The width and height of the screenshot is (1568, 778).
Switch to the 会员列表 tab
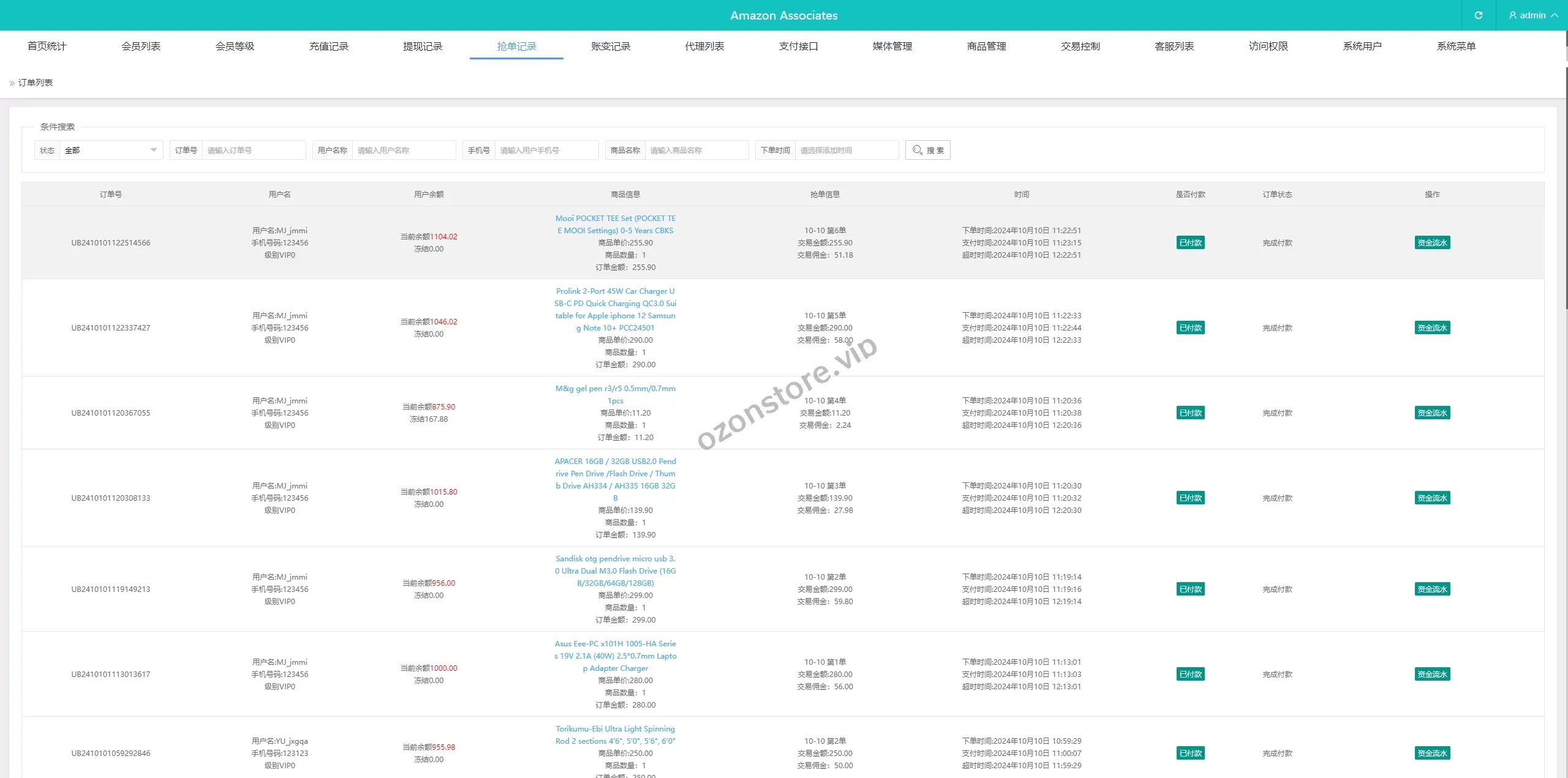click(x=141, y=46)
